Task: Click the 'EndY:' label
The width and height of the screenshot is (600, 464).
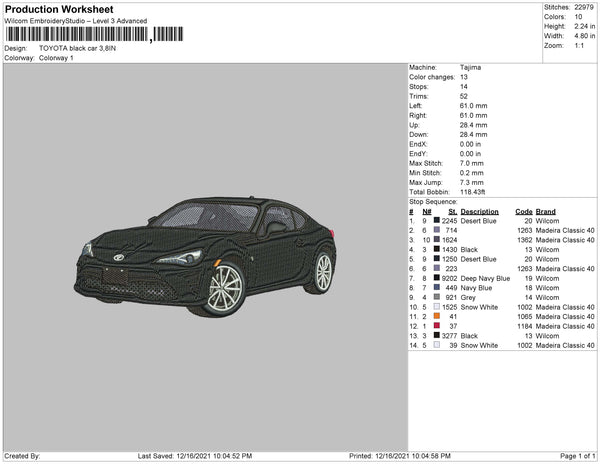Action: click(418, 154)
